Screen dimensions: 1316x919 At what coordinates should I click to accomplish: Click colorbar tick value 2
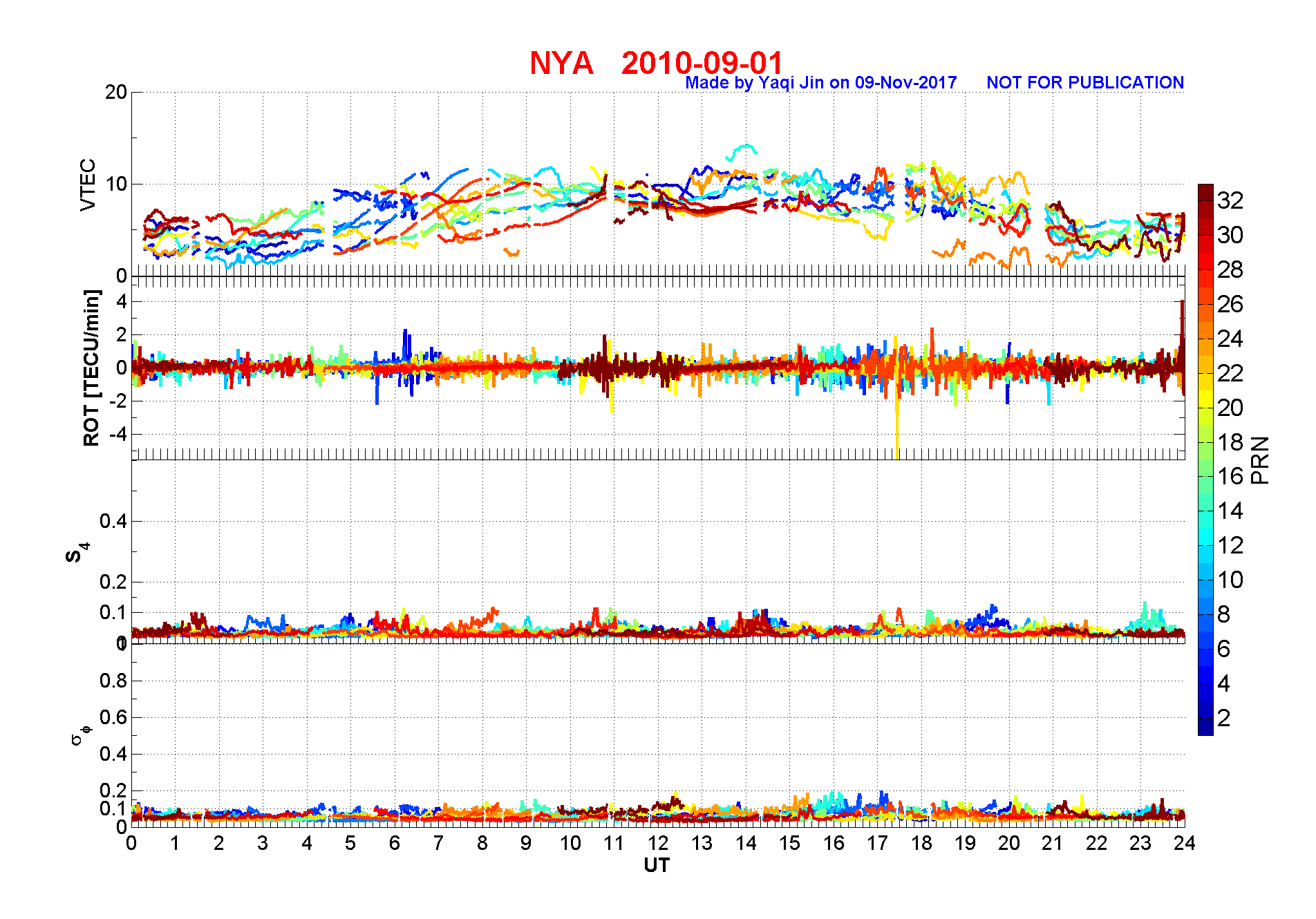pyautogui.click(x=1223, y=718)
